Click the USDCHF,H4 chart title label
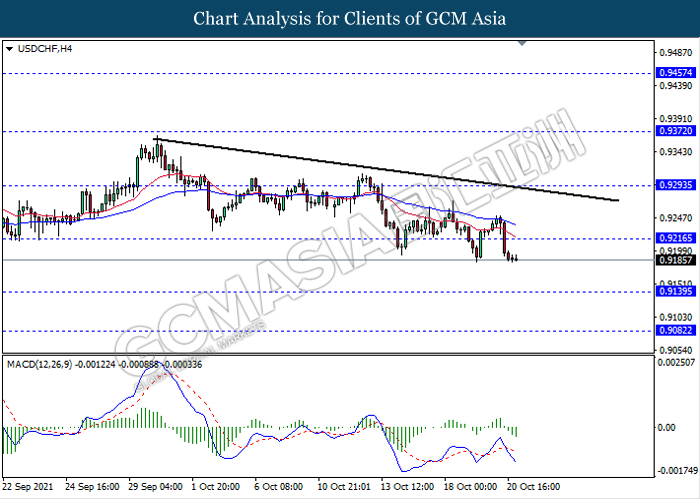Screen dimensions: 700x500 pos(45,49)
